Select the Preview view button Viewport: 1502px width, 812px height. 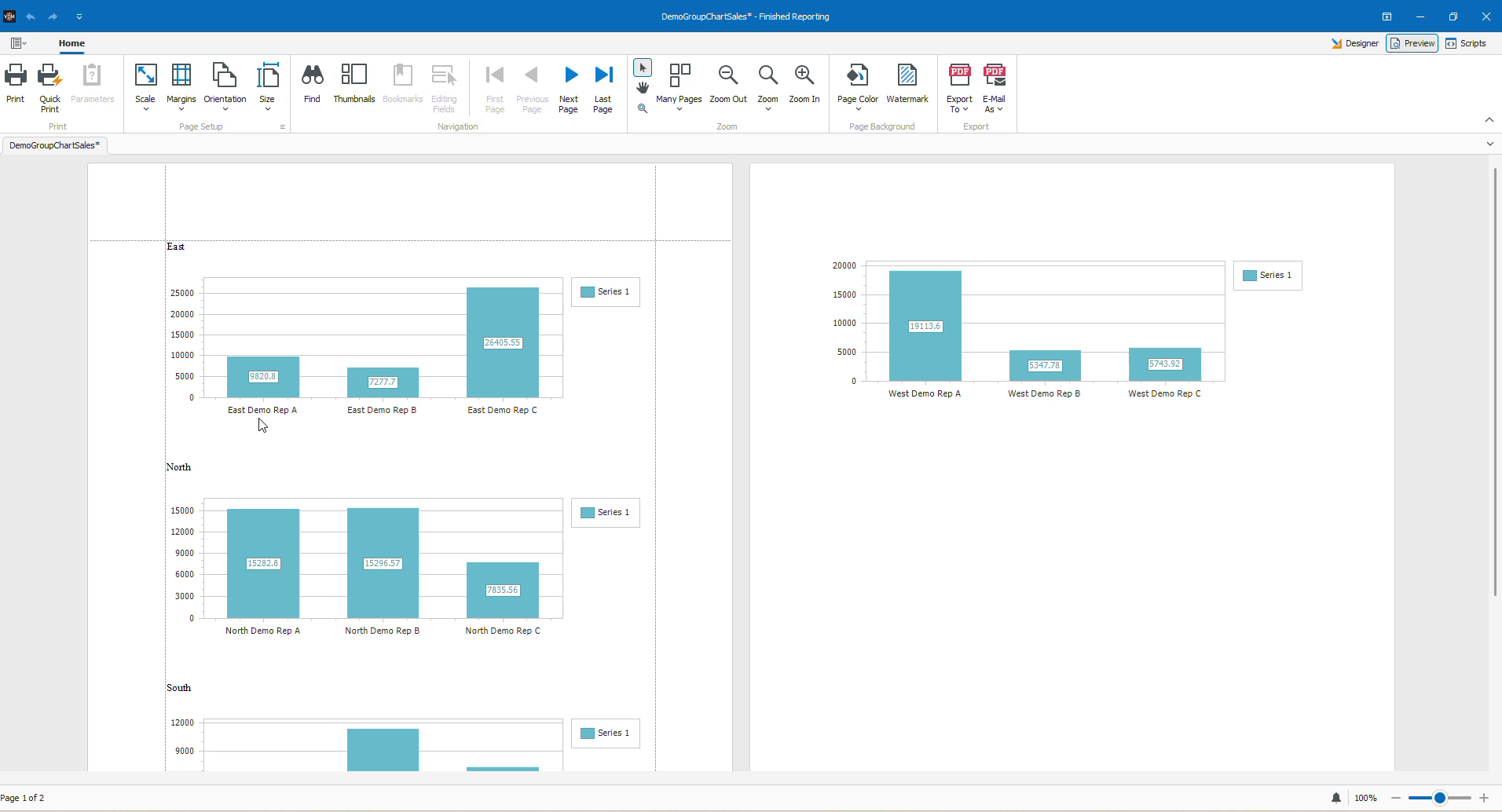tap(1412, 43)
